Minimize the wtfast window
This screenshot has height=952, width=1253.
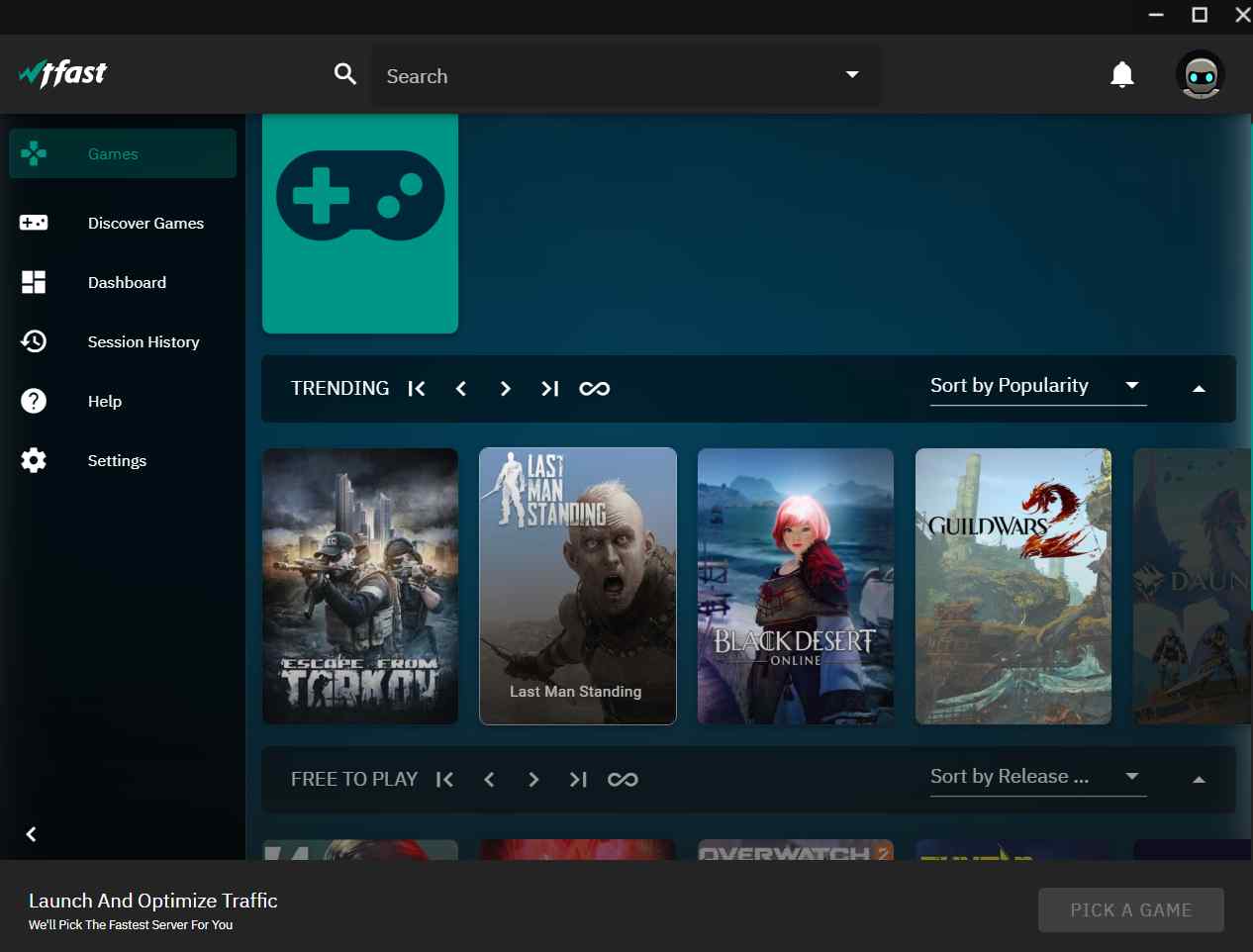pos(1156,15)
